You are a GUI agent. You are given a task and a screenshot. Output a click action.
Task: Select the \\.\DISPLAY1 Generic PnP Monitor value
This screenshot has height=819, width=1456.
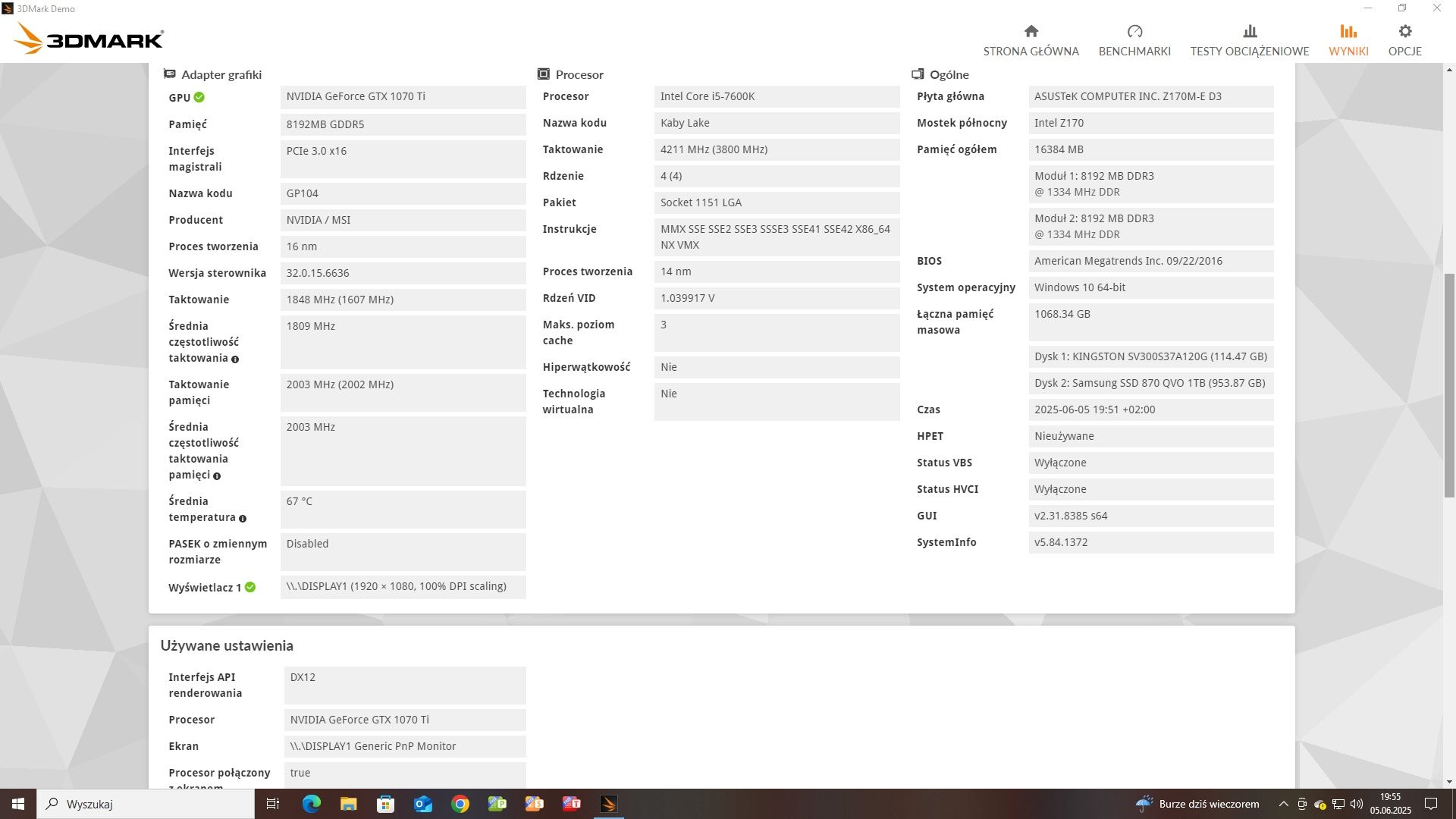click(405, 746)
